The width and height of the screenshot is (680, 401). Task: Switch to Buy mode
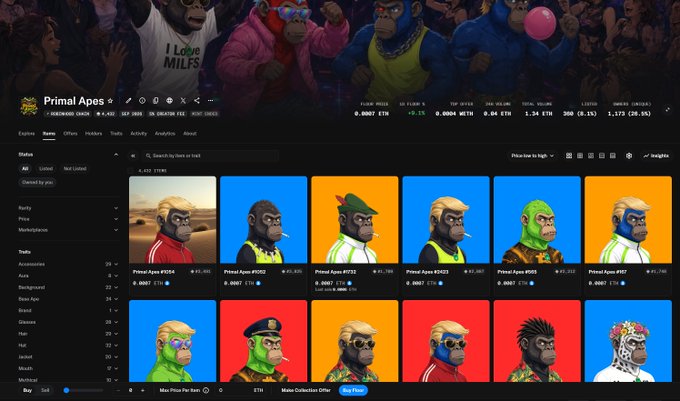27,390
